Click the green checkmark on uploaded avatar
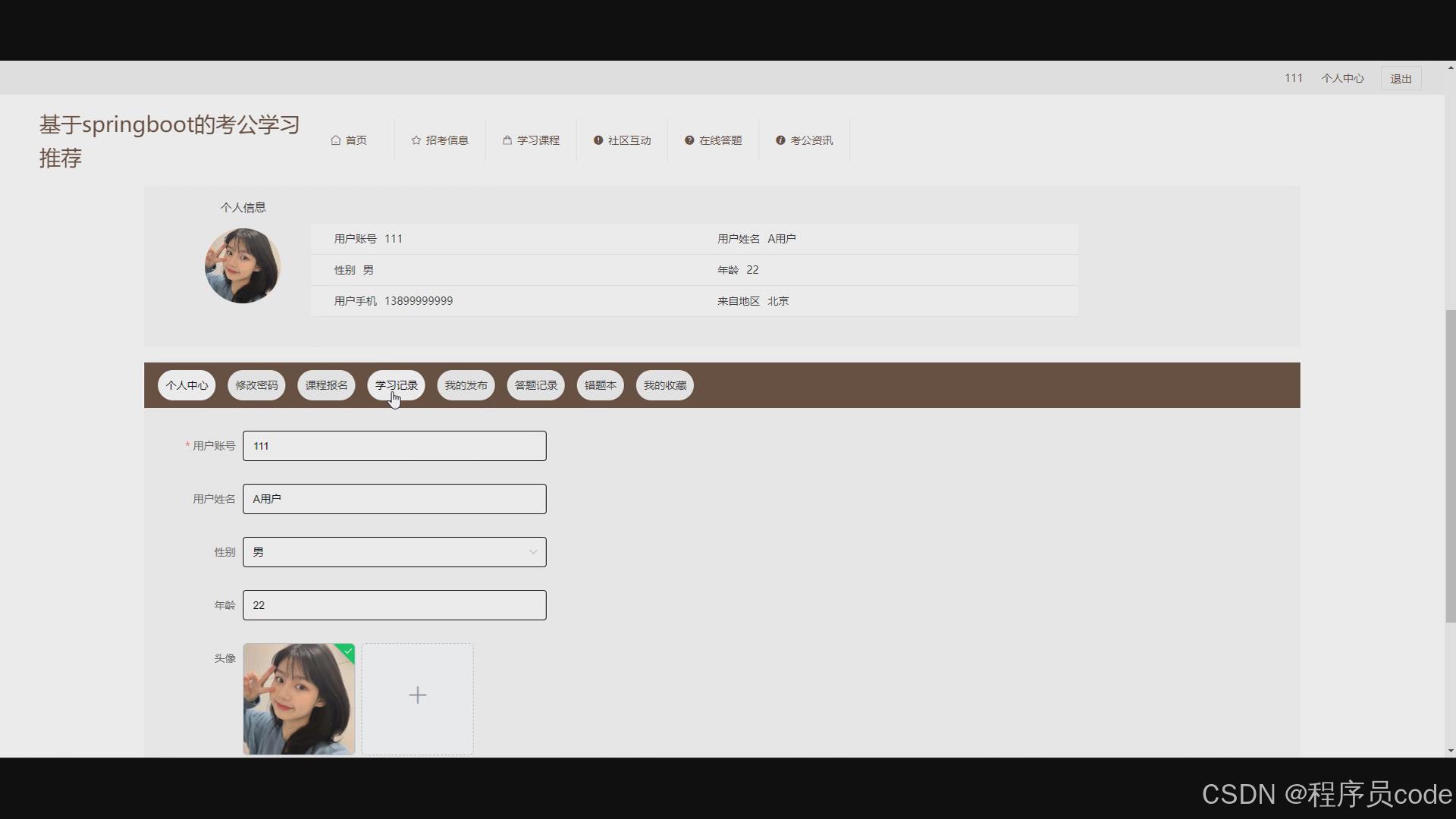This screenshot has height=819, width=1456. 348,651
